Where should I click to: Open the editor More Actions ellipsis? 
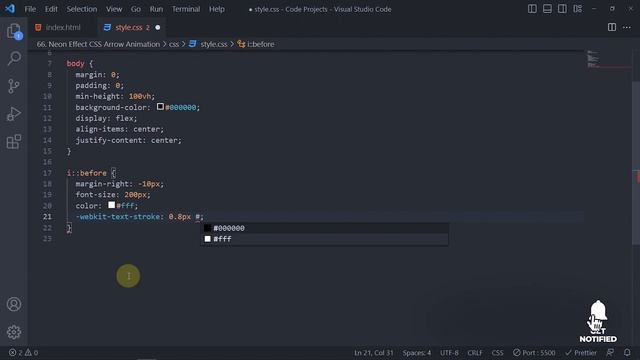point(627,27)
